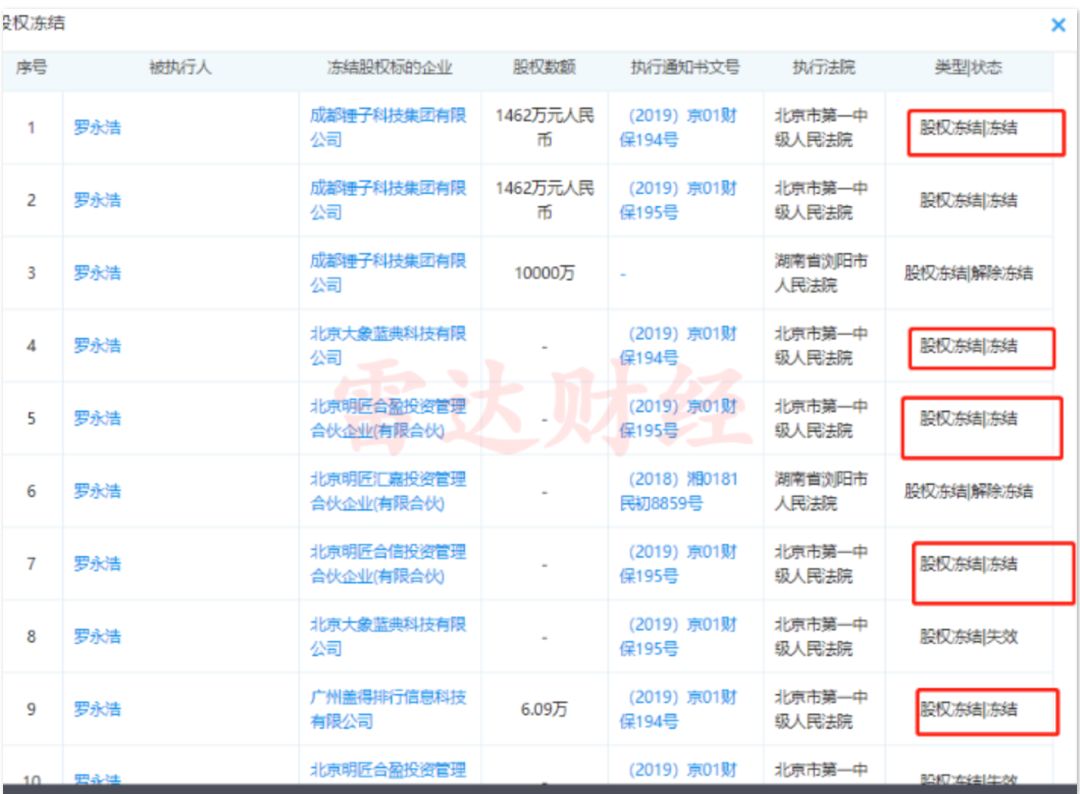Open notice (2019)京01财保195号 in row 5

[678, 419]
